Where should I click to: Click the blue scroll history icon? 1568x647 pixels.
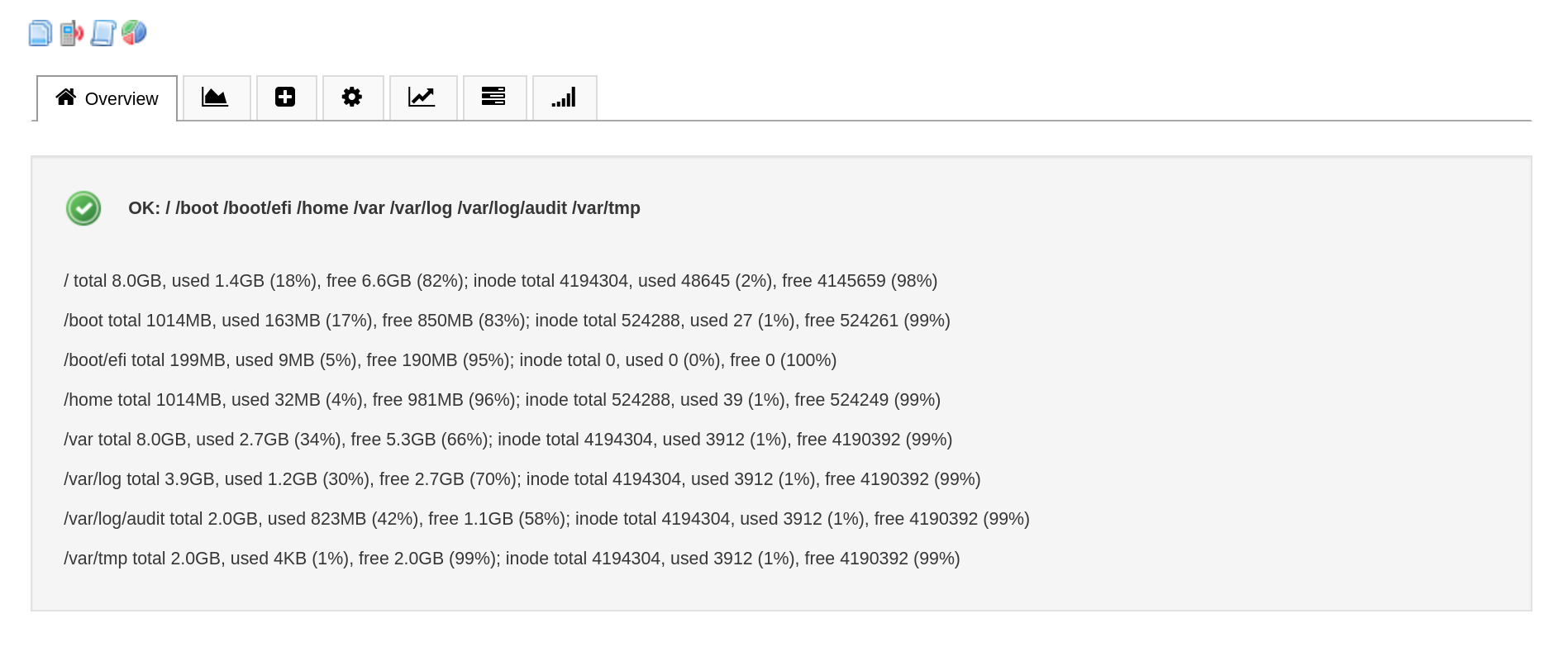click(103, 33)
